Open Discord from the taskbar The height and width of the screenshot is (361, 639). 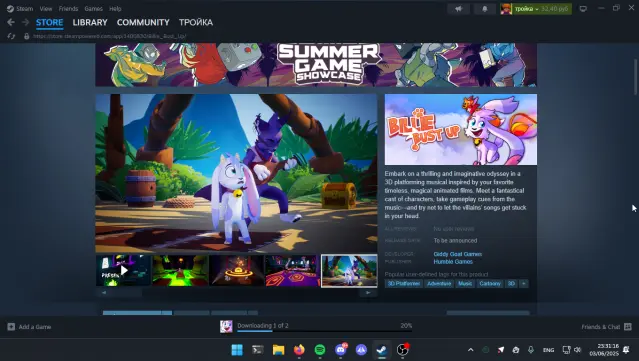click(x=341, y=350)
